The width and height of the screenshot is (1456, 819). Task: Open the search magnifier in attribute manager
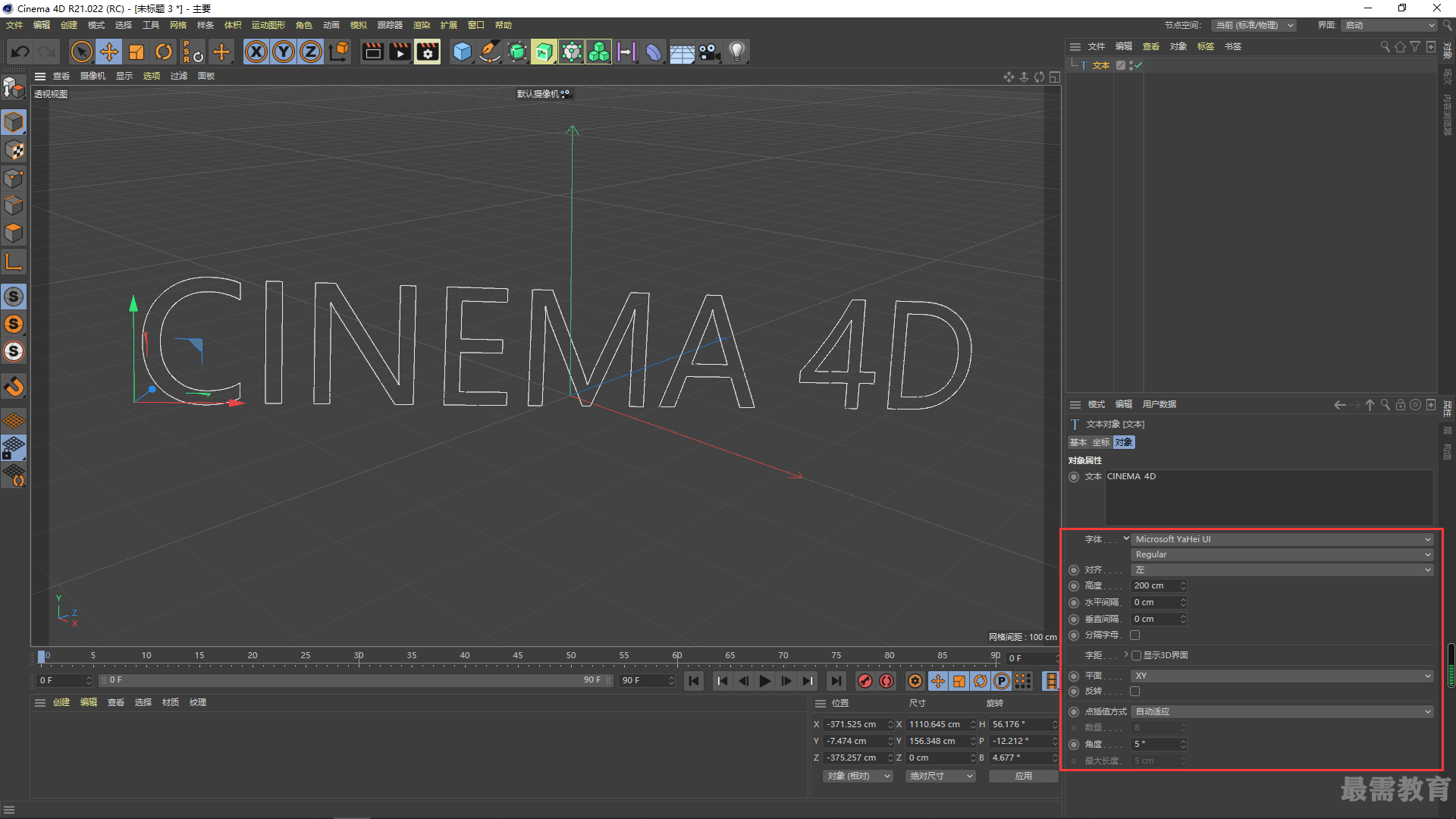(1385, 405)
